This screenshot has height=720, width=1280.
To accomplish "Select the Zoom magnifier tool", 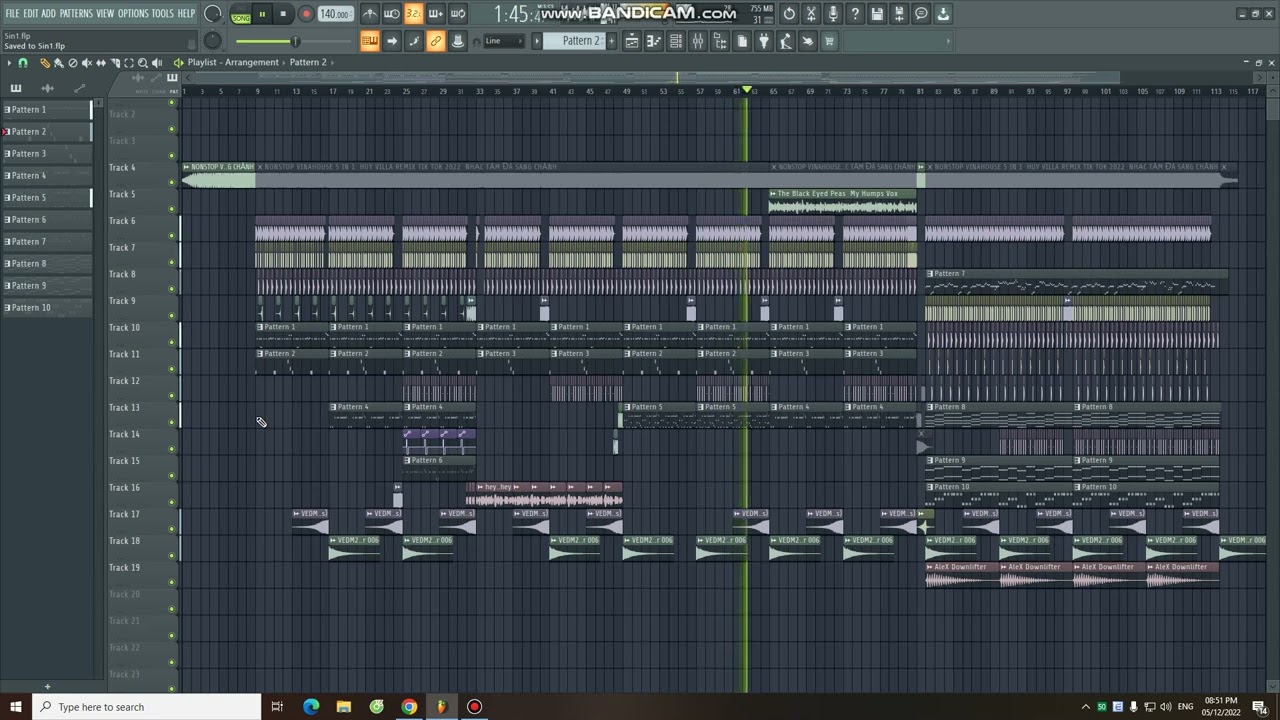I will click(143, 62).
